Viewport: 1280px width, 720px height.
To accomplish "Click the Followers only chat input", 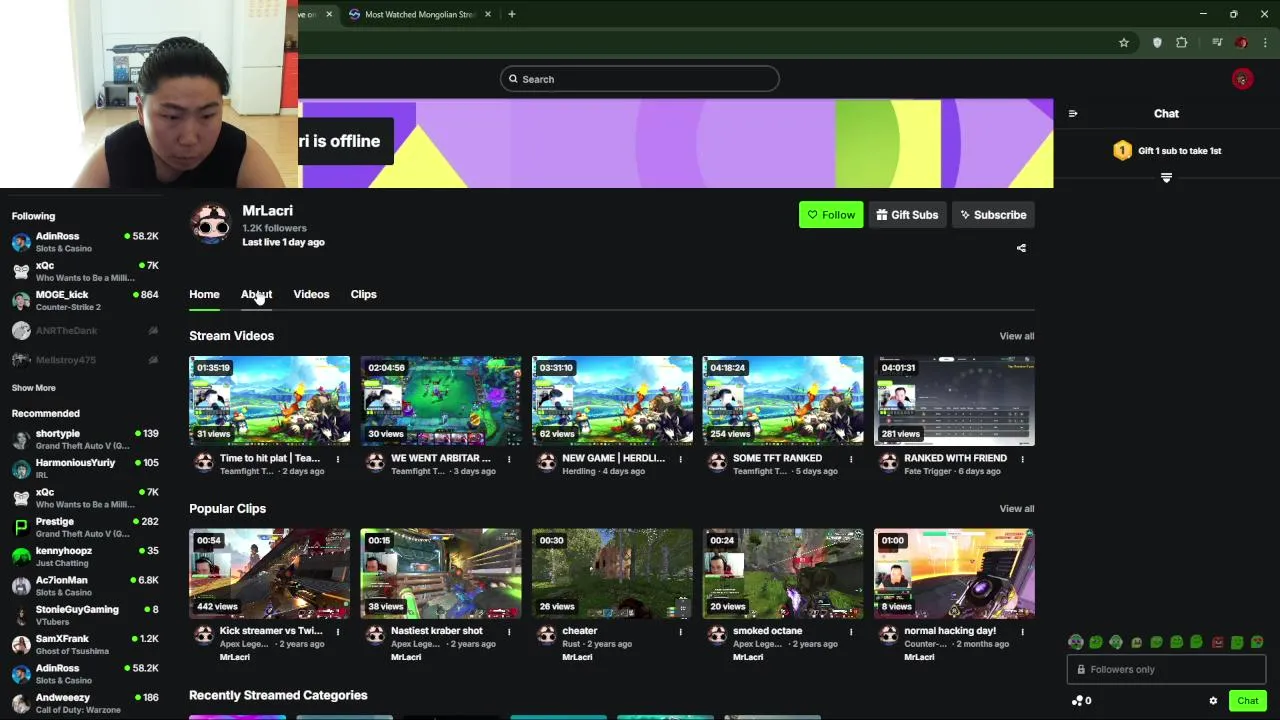I will 1166,670.
